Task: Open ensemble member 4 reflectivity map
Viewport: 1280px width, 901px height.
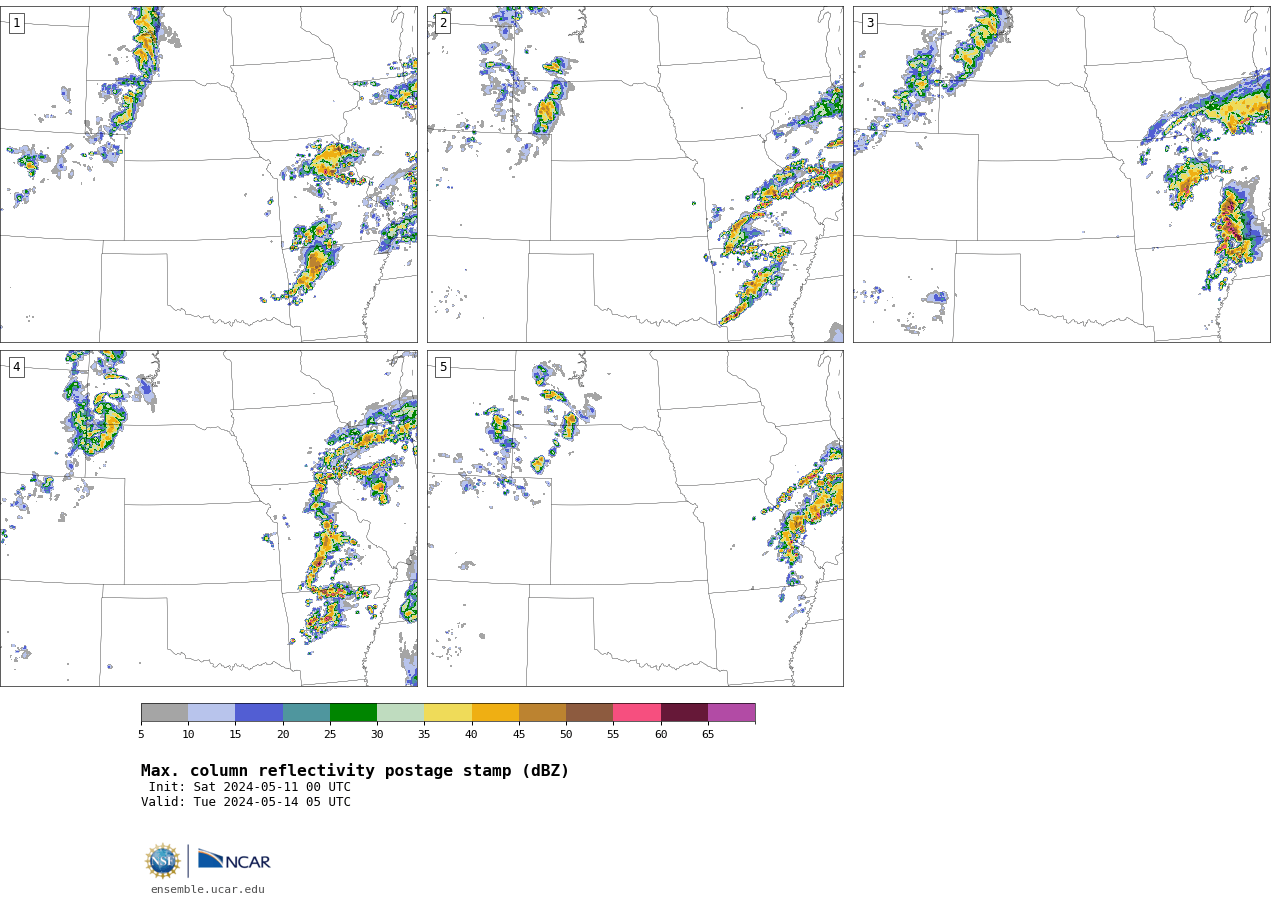Action: (x=208, y=518)
